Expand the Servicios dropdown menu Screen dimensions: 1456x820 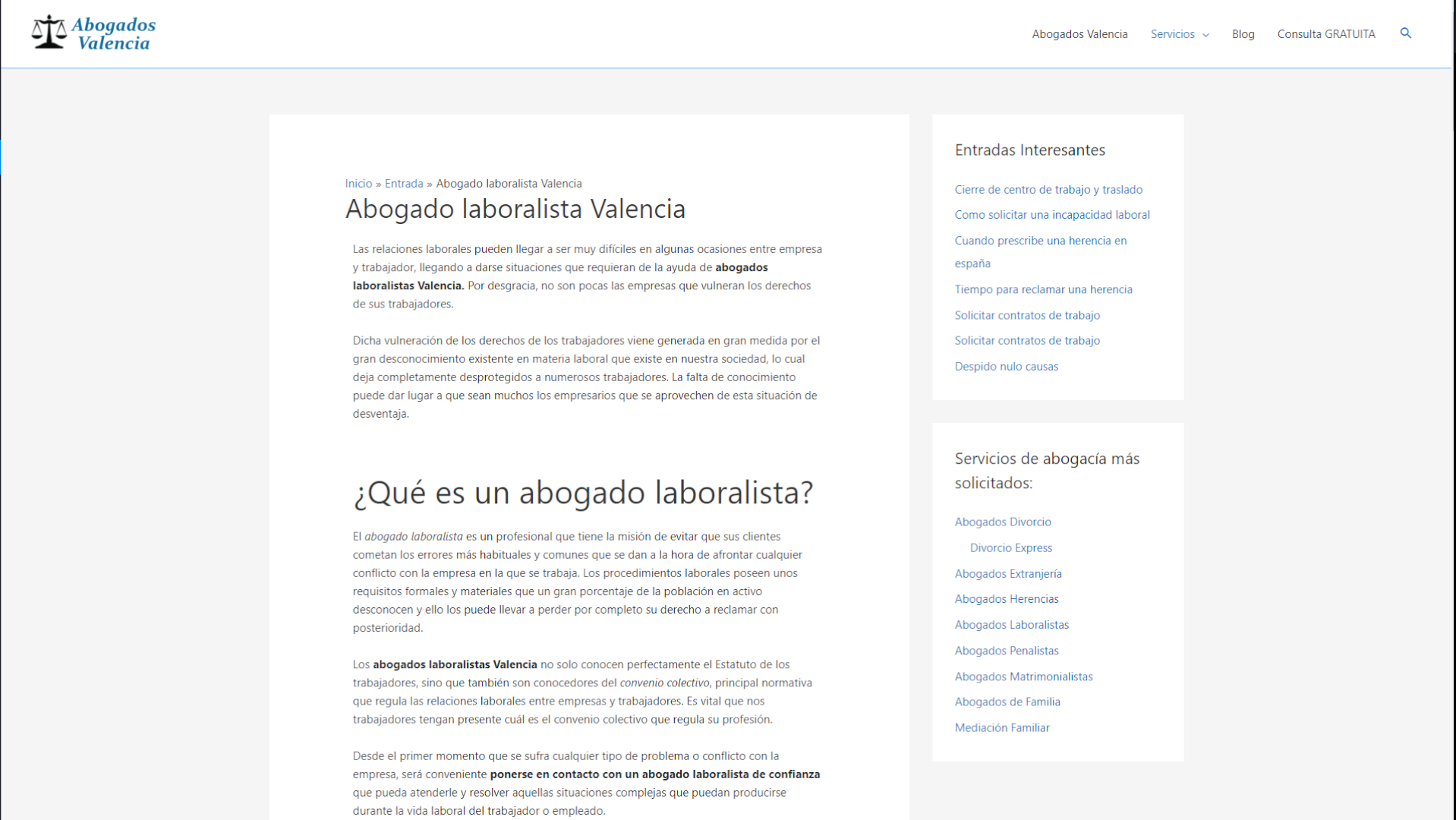(1179, 34)
